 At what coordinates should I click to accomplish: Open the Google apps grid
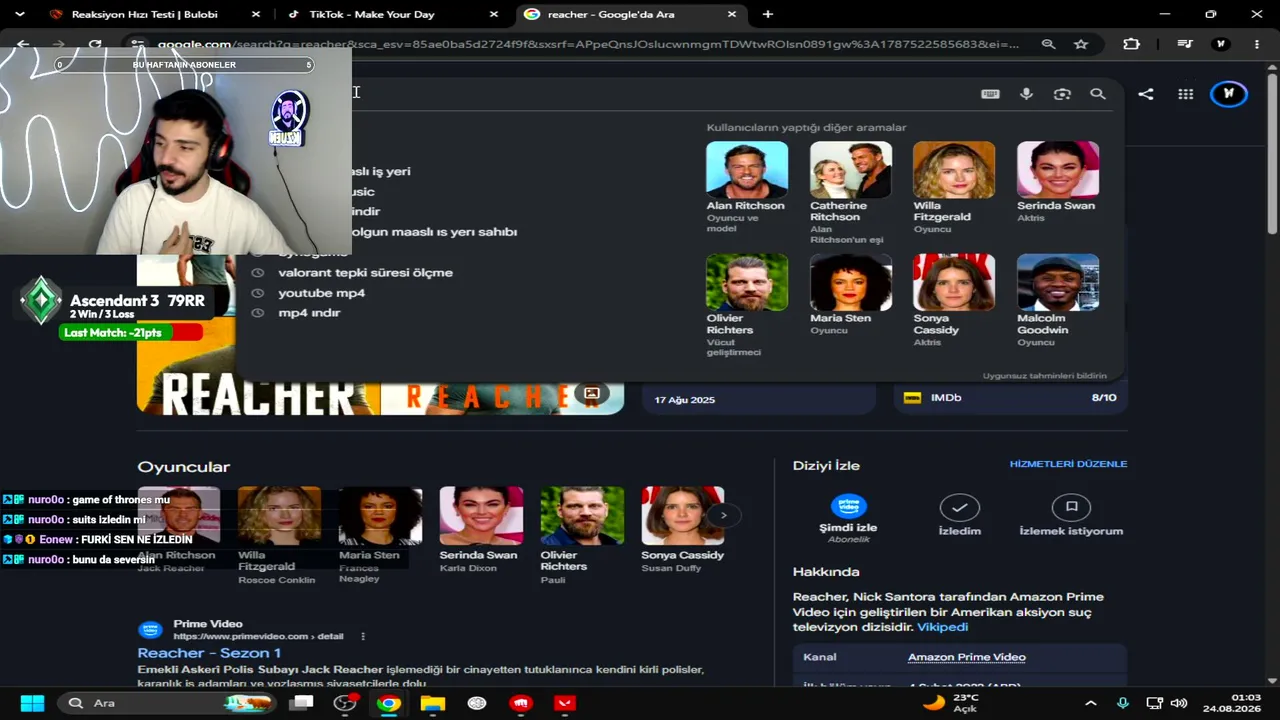(1186, 94)
